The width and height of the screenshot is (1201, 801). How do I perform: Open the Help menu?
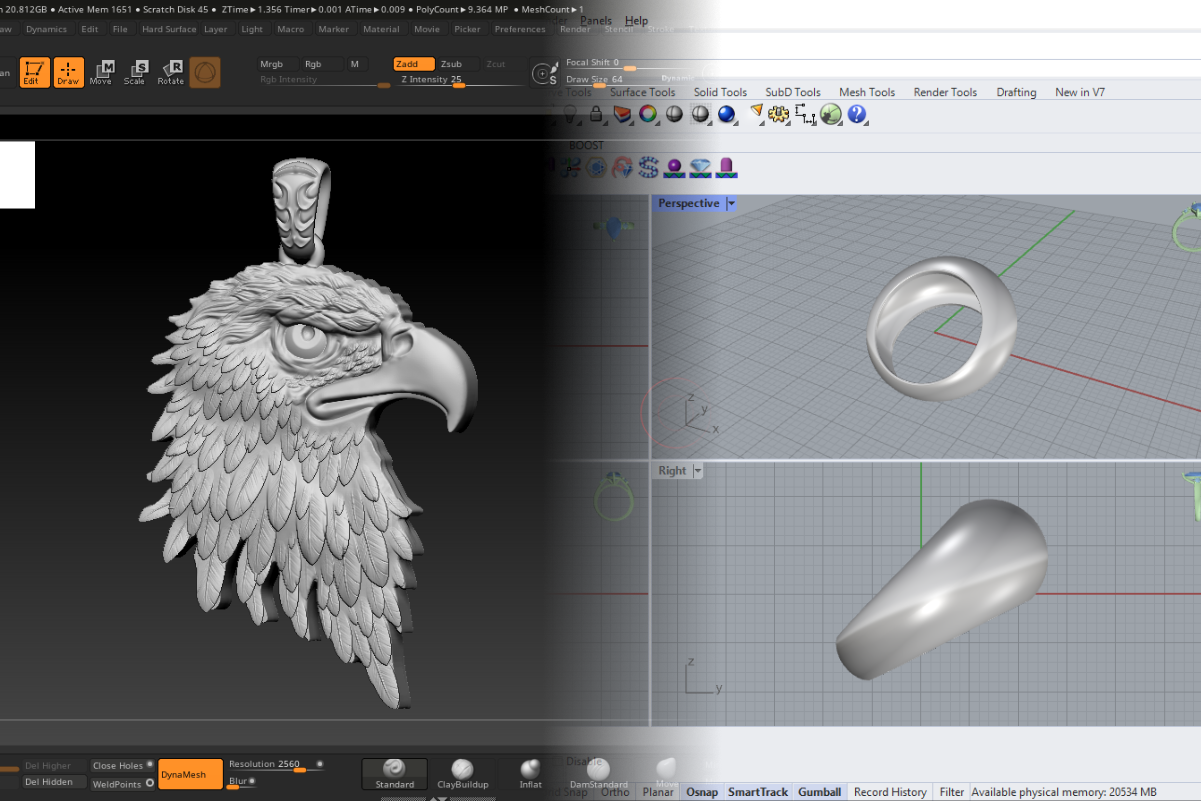[x=636, y=20]
